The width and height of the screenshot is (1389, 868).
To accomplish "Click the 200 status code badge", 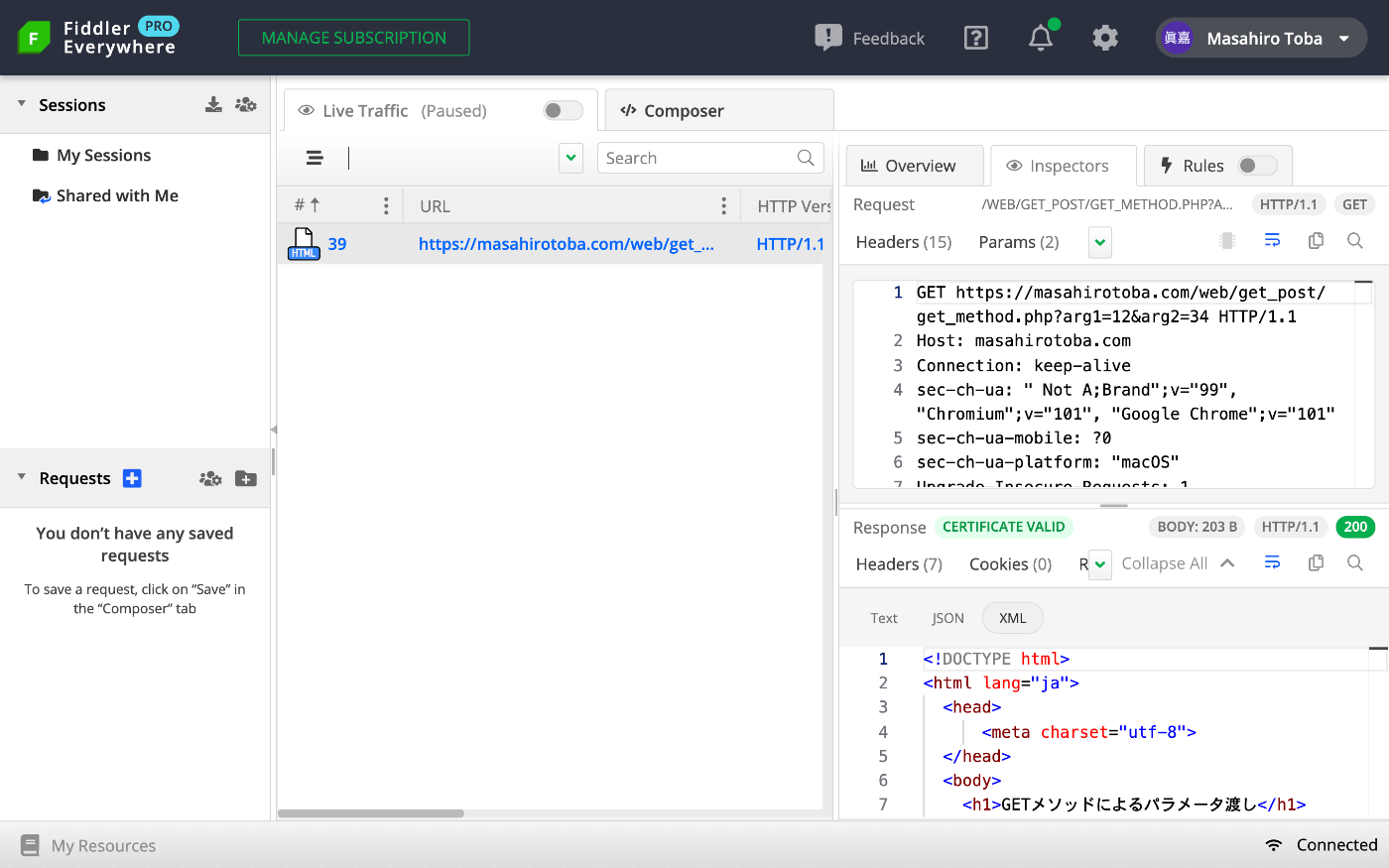I will click(x=1355, y=527).
